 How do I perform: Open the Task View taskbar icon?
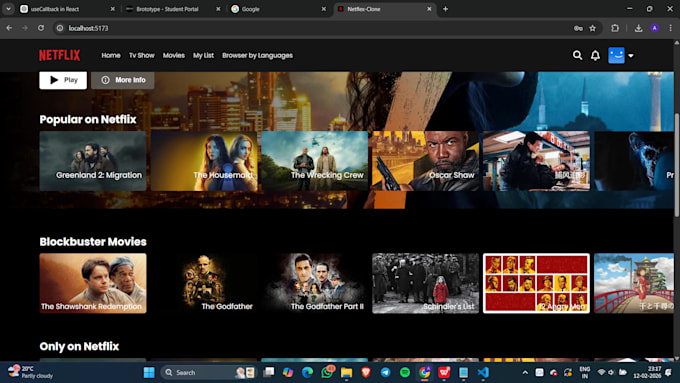click(x=269, y=373)
